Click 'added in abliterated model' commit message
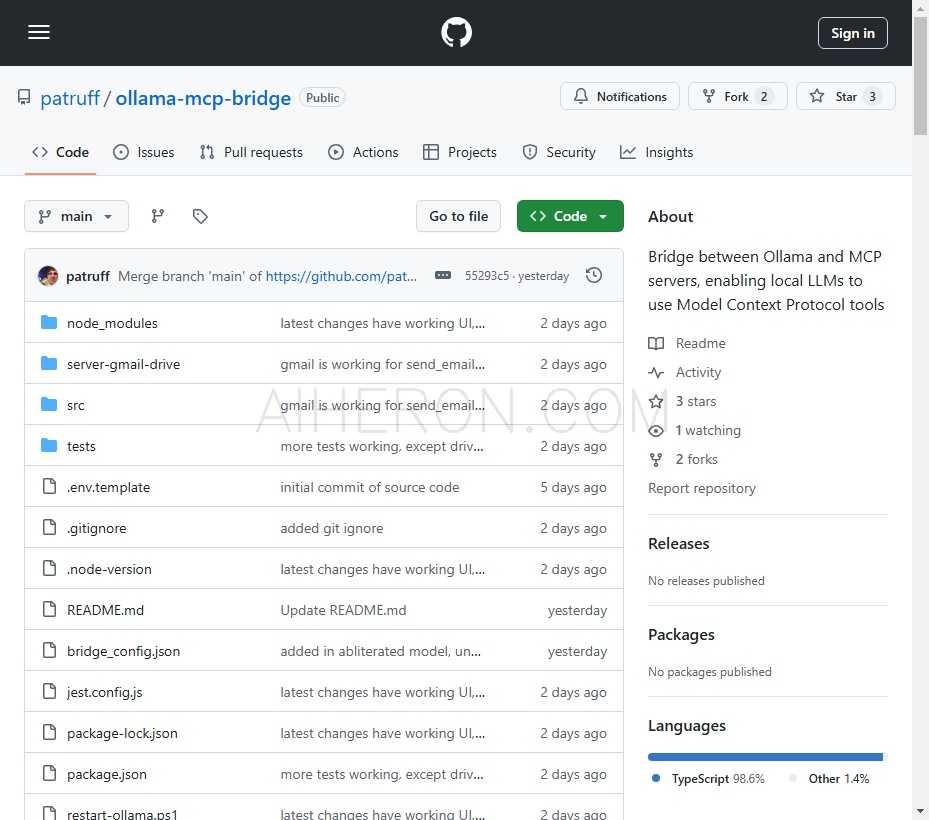Image resolution: width=929 pixels, height=820 pixels. click(x=380, y=651)
